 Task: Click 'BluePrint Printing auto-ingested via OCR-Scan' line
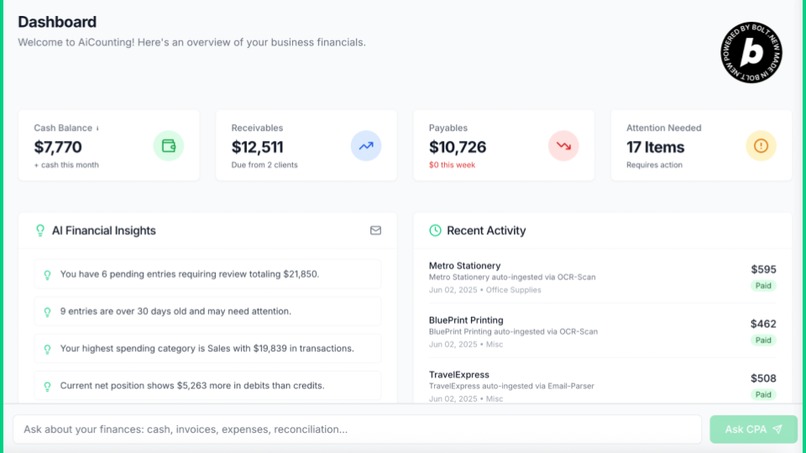(513, 332)
